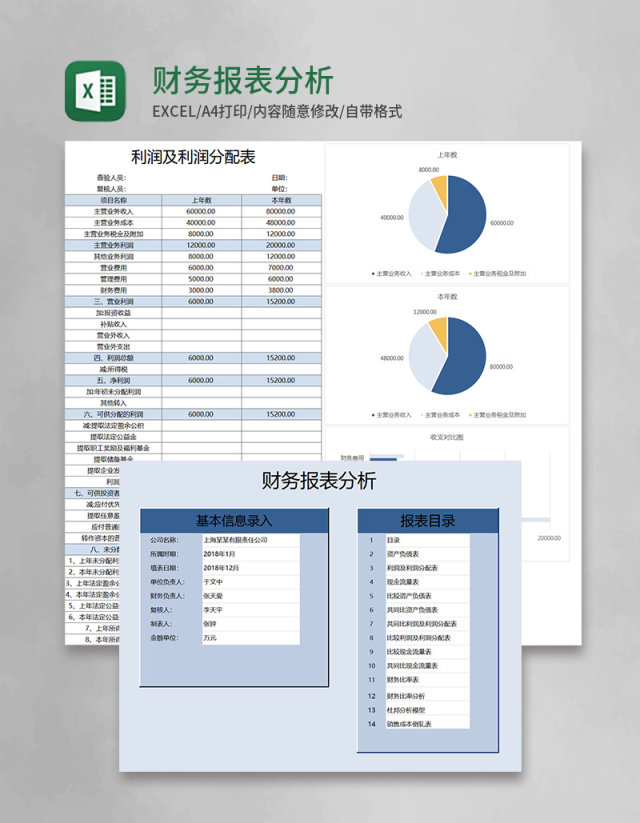Select the 六、可供分配的利润 row label

click(x=113, y=414)
